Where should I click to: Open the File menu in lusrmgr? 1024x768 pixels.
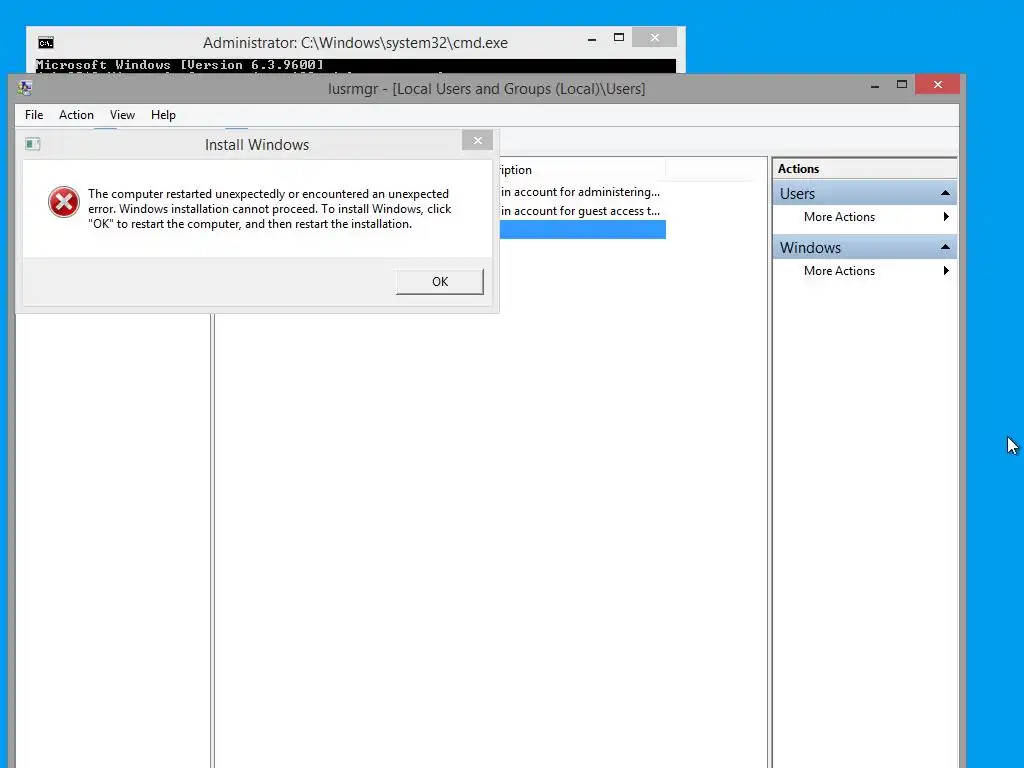click(x=34, y=115)
